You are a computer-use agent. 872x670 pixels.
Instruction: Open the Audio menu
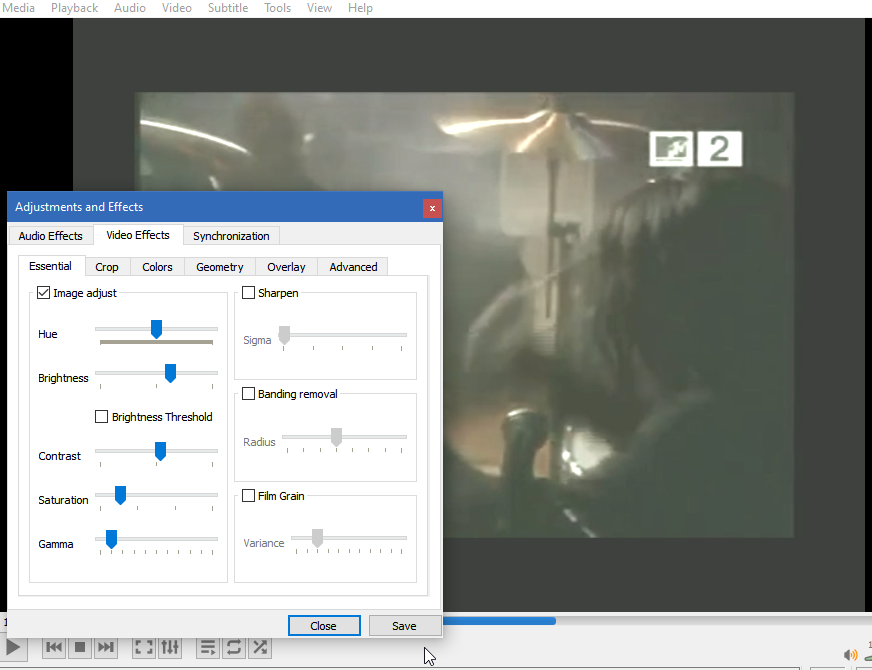130,8
